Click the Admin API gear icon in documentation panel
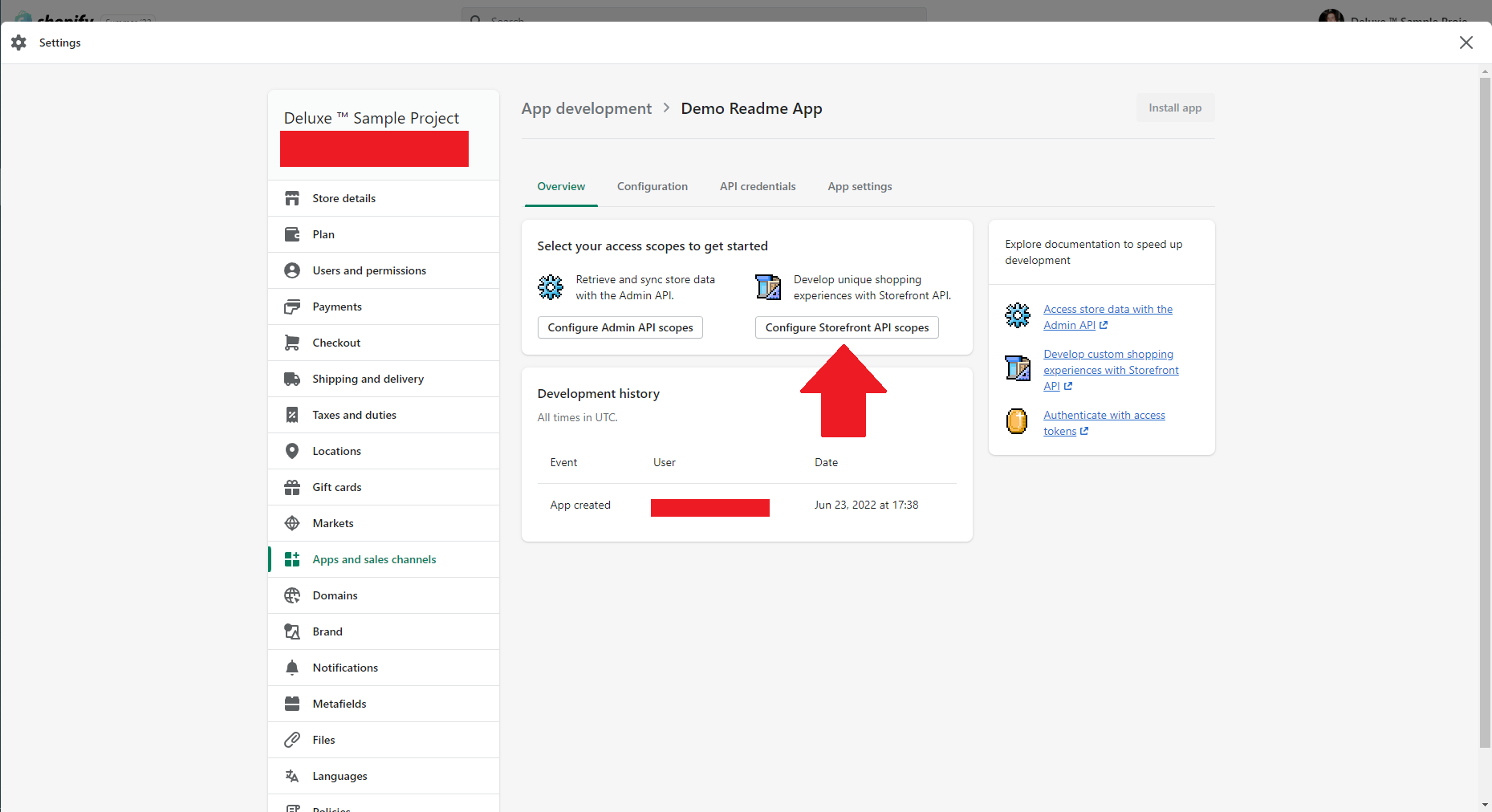This screenshot has width=1492, height=812. tap(1018, 315)
